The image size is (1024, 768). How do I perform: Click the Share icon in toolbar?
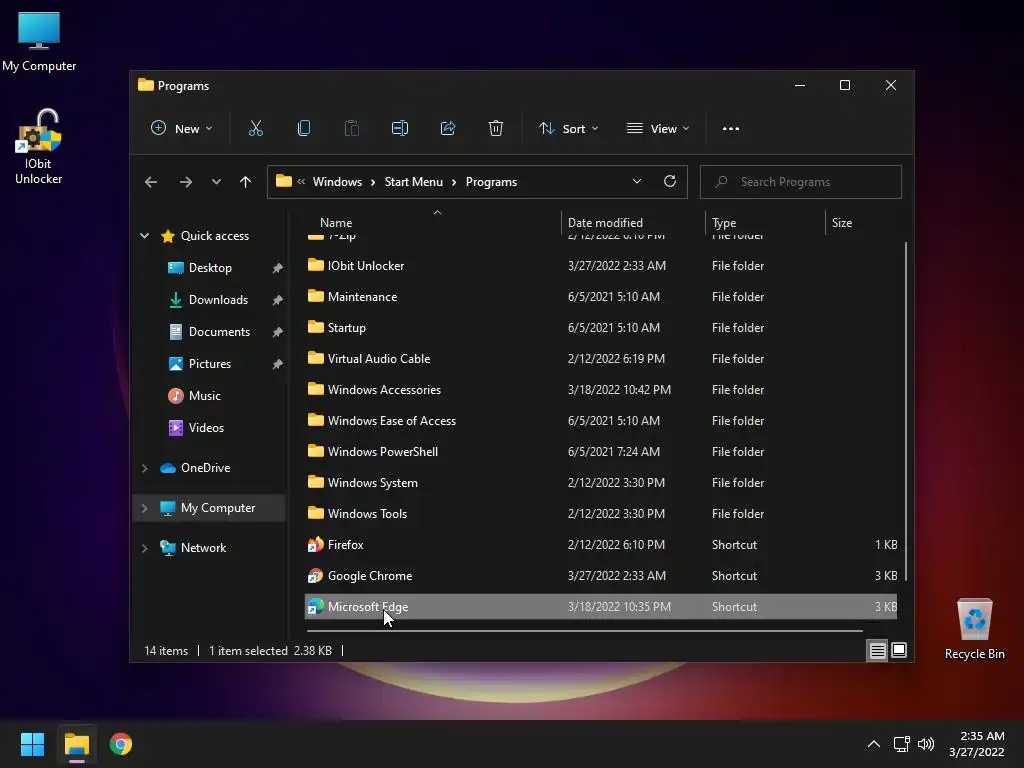(x=448, y=129)
